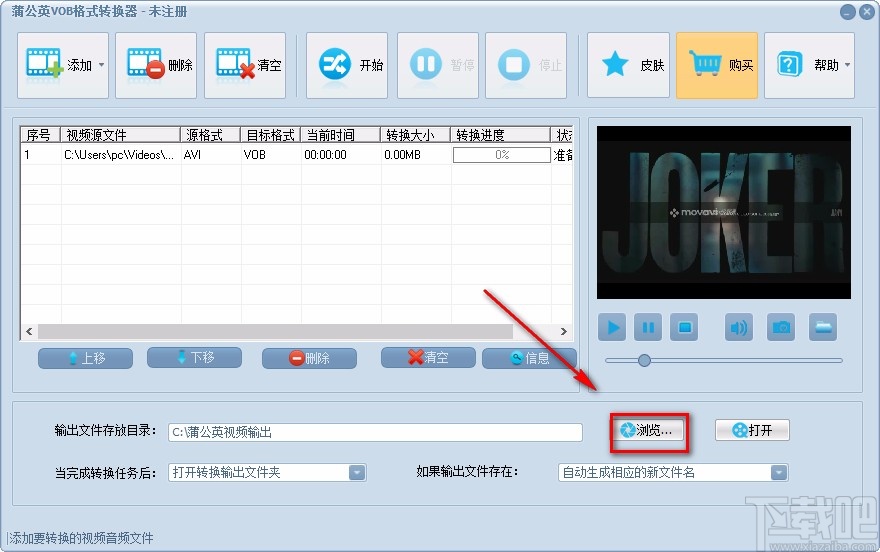Click the 信息 info button
Image resolution: width=880 pixels, height=552 pixels.
pos(529,358)
